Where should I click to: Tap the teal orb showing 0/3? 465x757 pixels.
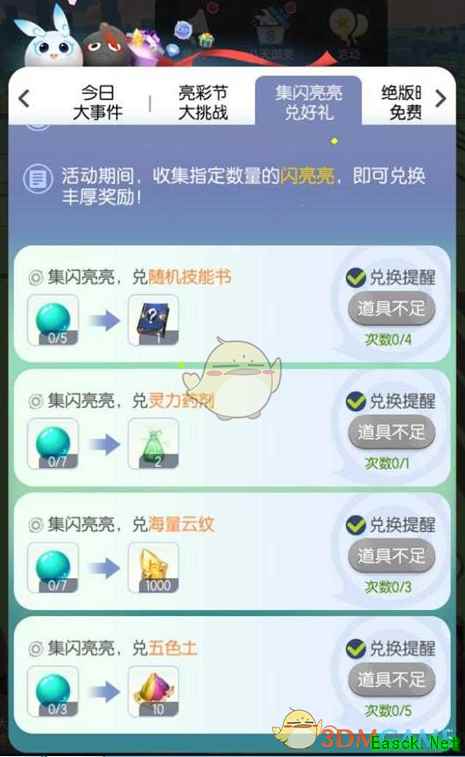click(x=53, y=691)
